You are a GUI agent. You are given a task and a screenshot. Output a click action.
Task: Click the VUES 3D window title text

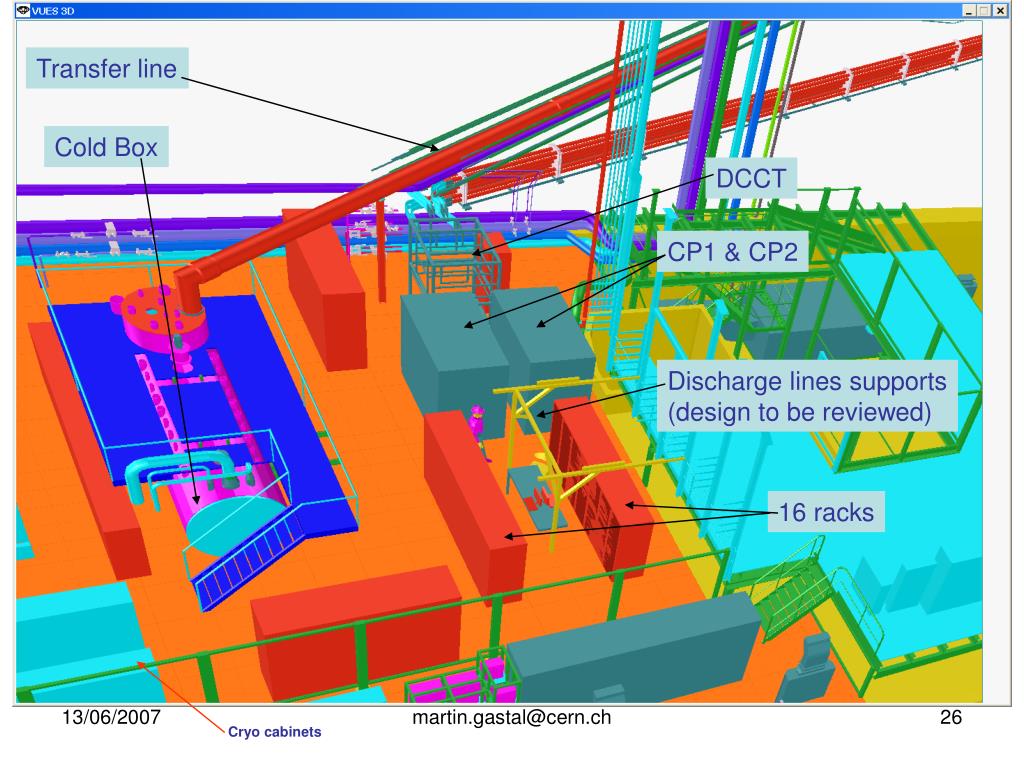(x=53, y=11)
